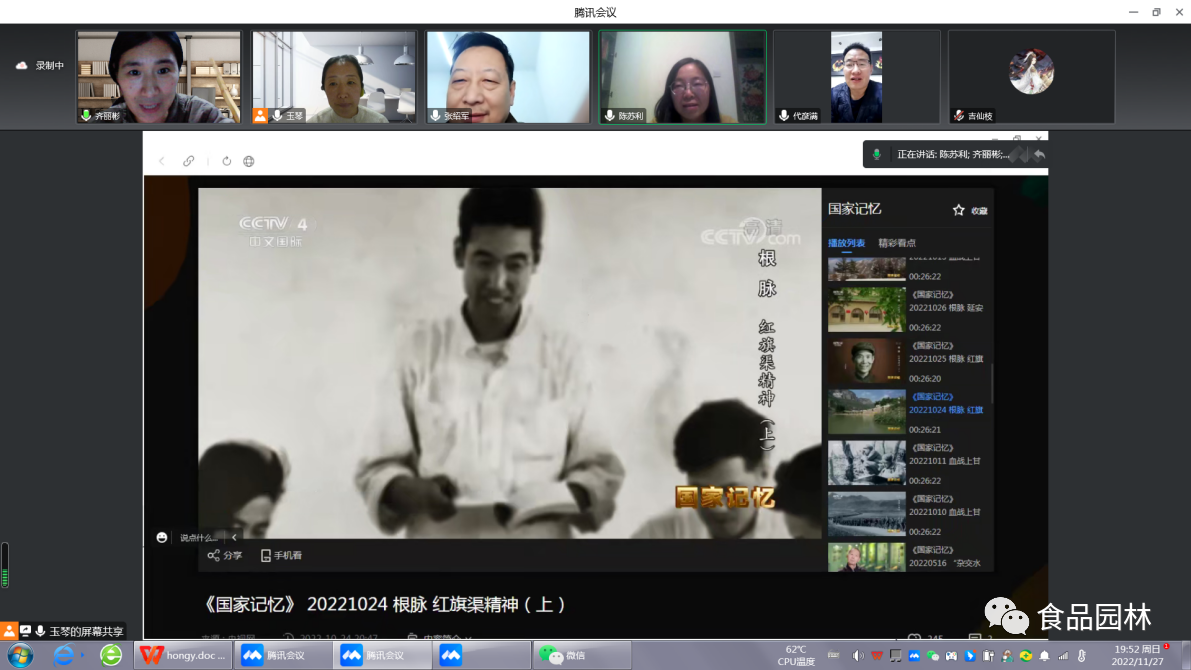
Task: Click the main video player area
Action: pyautogui.click(x=510, y=363)
